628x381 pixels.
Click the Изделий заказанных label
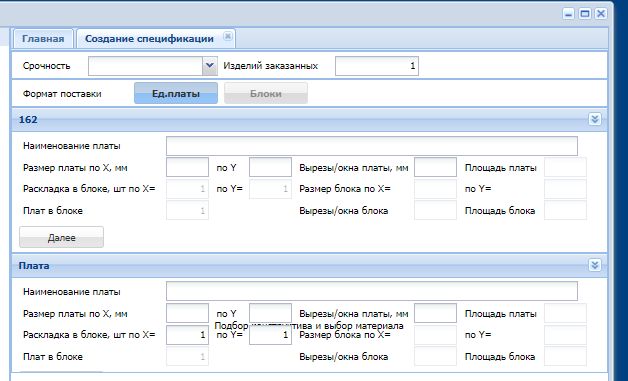point(270,66)
